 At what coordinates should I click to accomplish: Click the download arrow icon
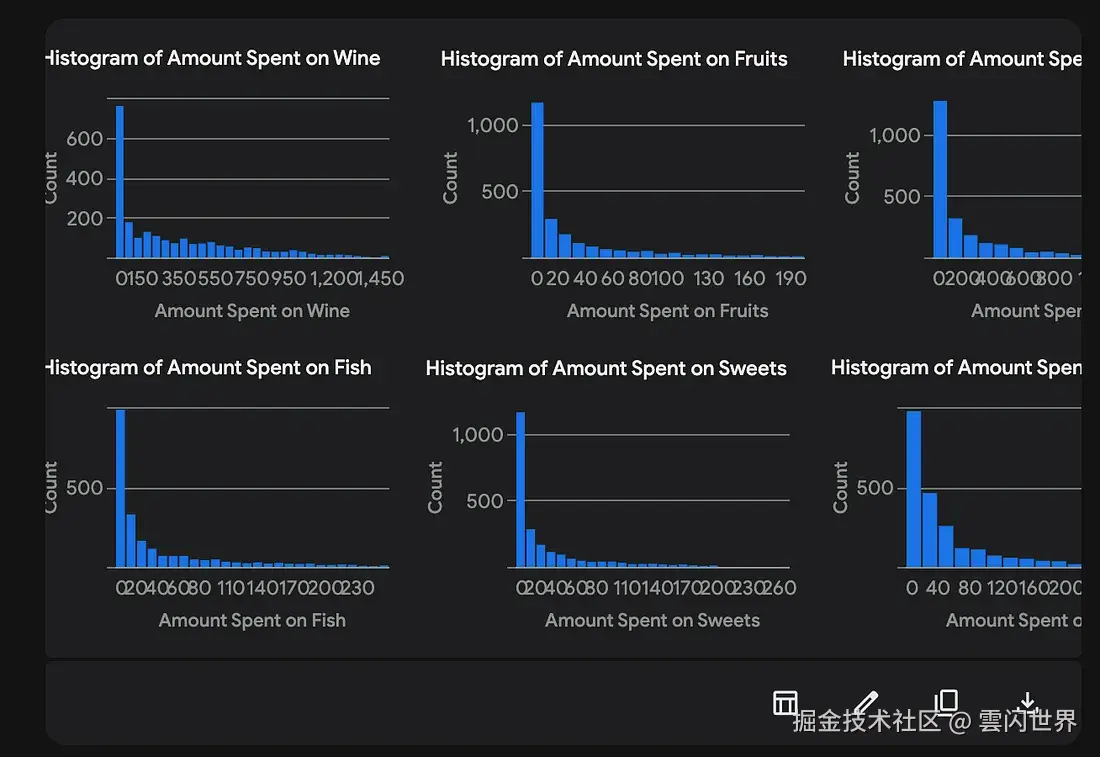1027,702
